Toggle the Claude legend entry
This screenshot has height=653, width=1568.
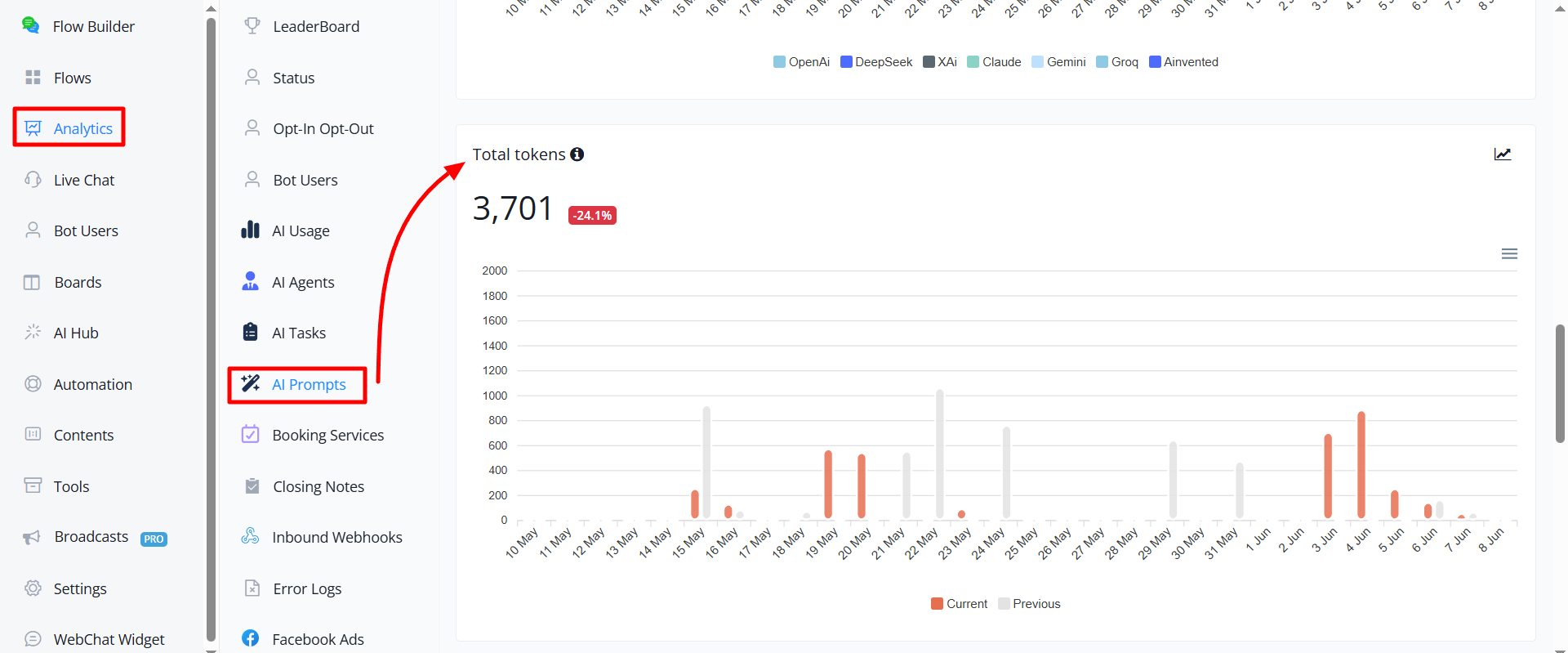[x=994, y=62]
